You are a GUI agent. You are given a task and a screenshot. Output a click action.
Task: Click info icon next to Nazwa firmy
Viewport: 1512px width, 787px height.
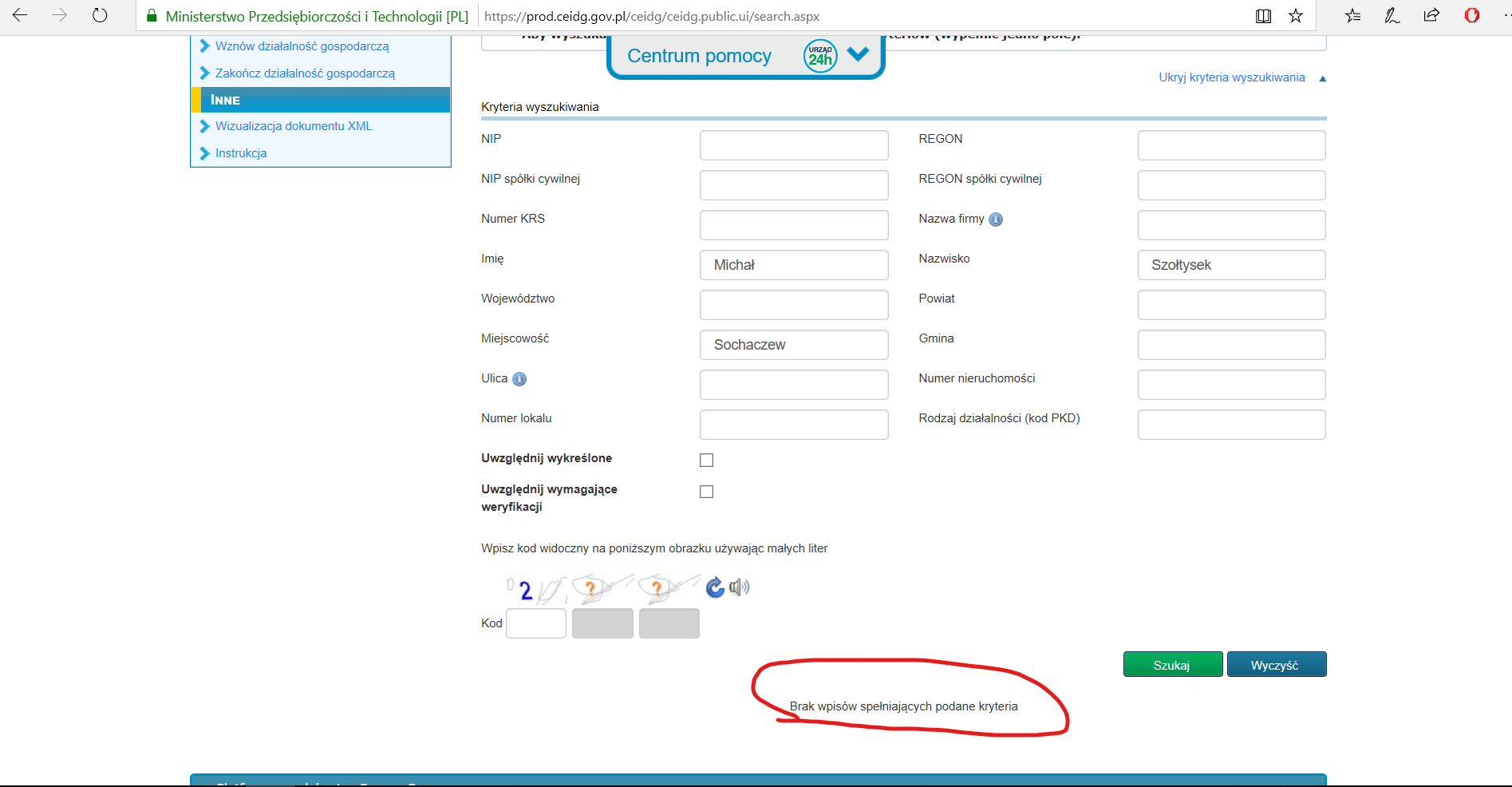[x=996, y=219]
